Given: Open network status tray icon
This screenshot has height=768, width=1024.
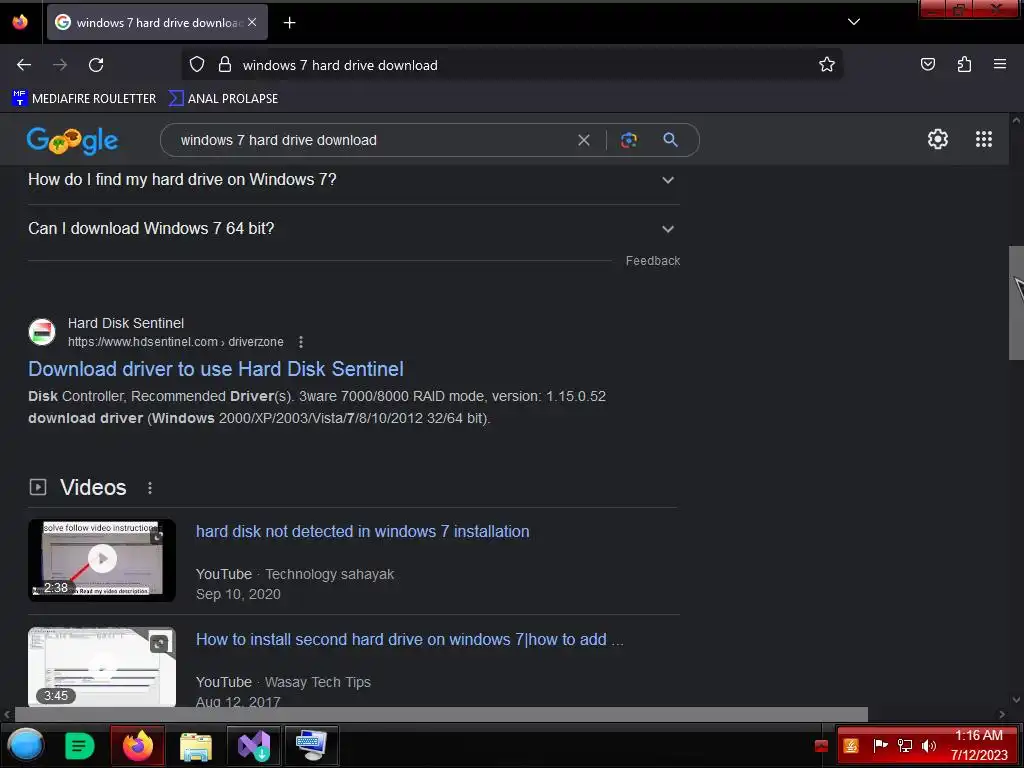Looking at the screenshot, I should tap(904, 745).
